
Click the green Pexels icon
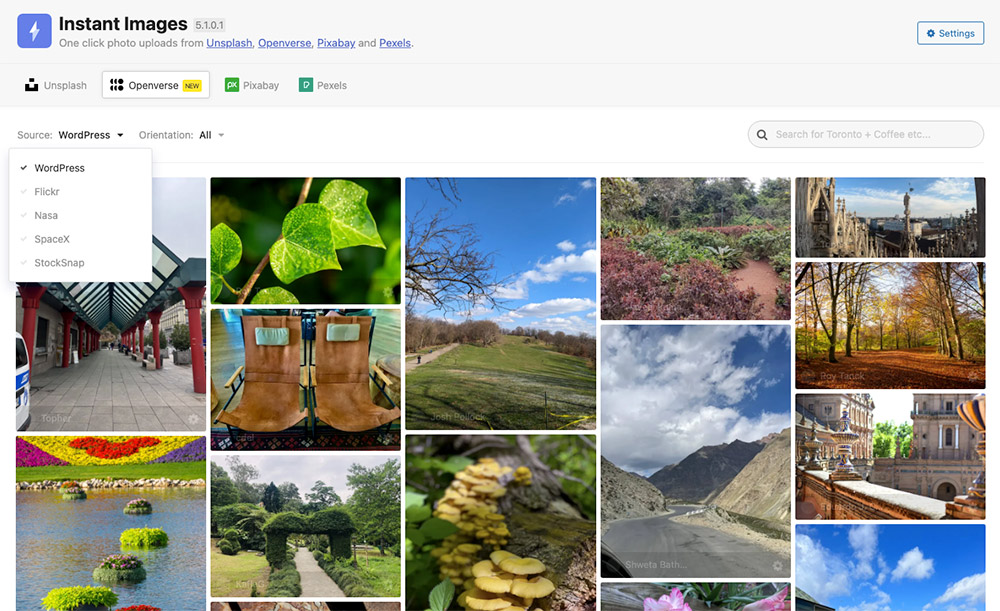[306, 85]
